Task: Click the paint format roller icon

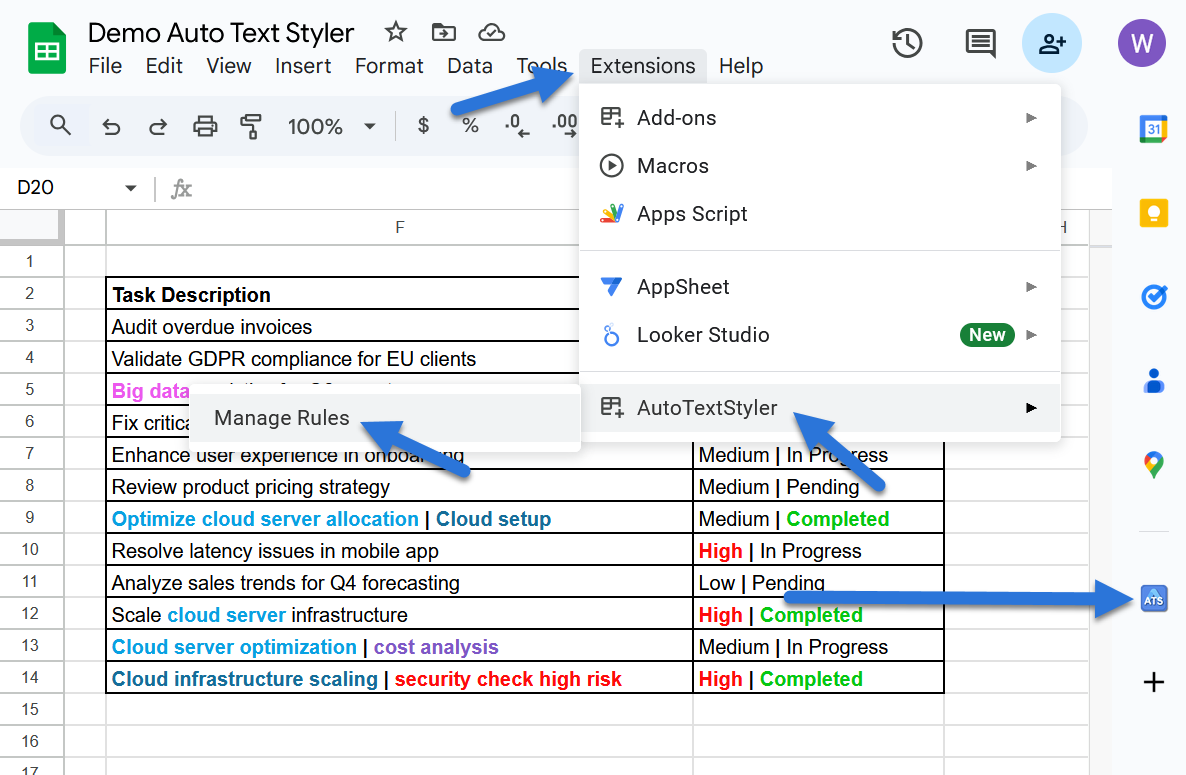Action: pyautogui.click(x=251, y=126)
